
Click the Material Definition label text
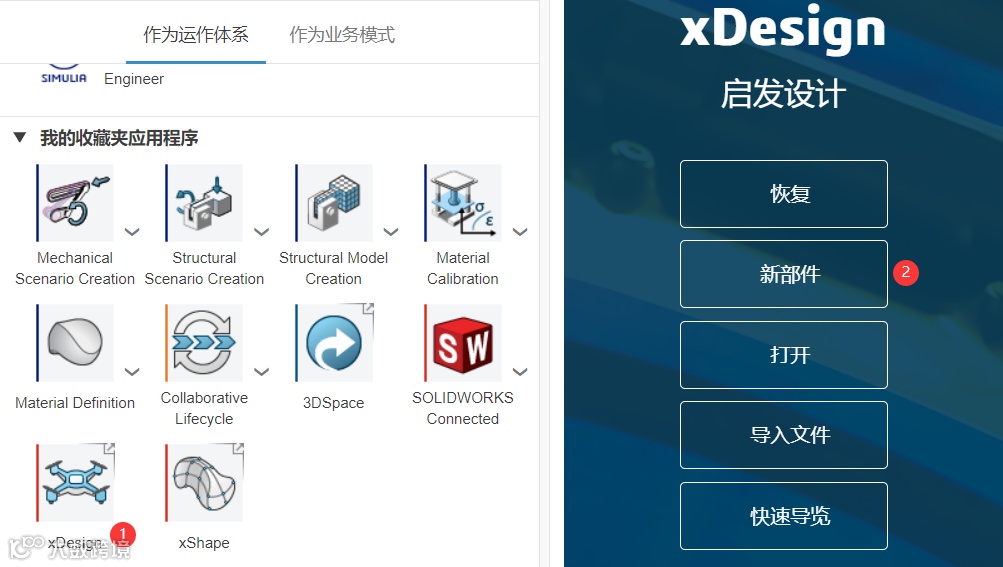point(75,403)
